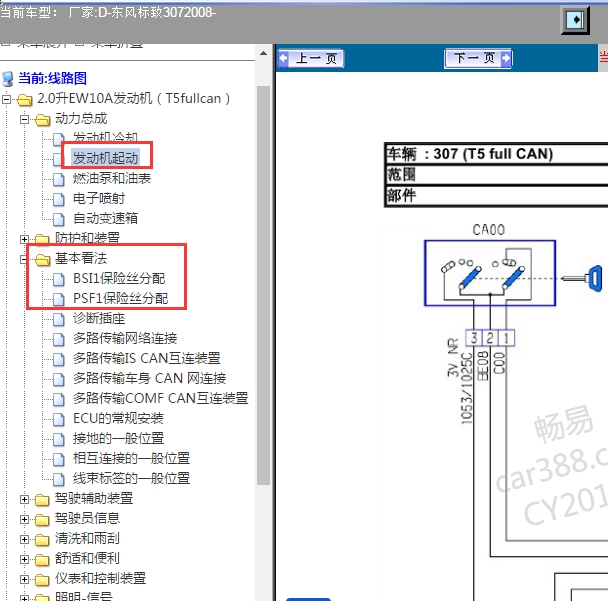The image size is (608, 601).
Task: Open the 燃油泵和油表 diagram
Action: tap(112, 178)
